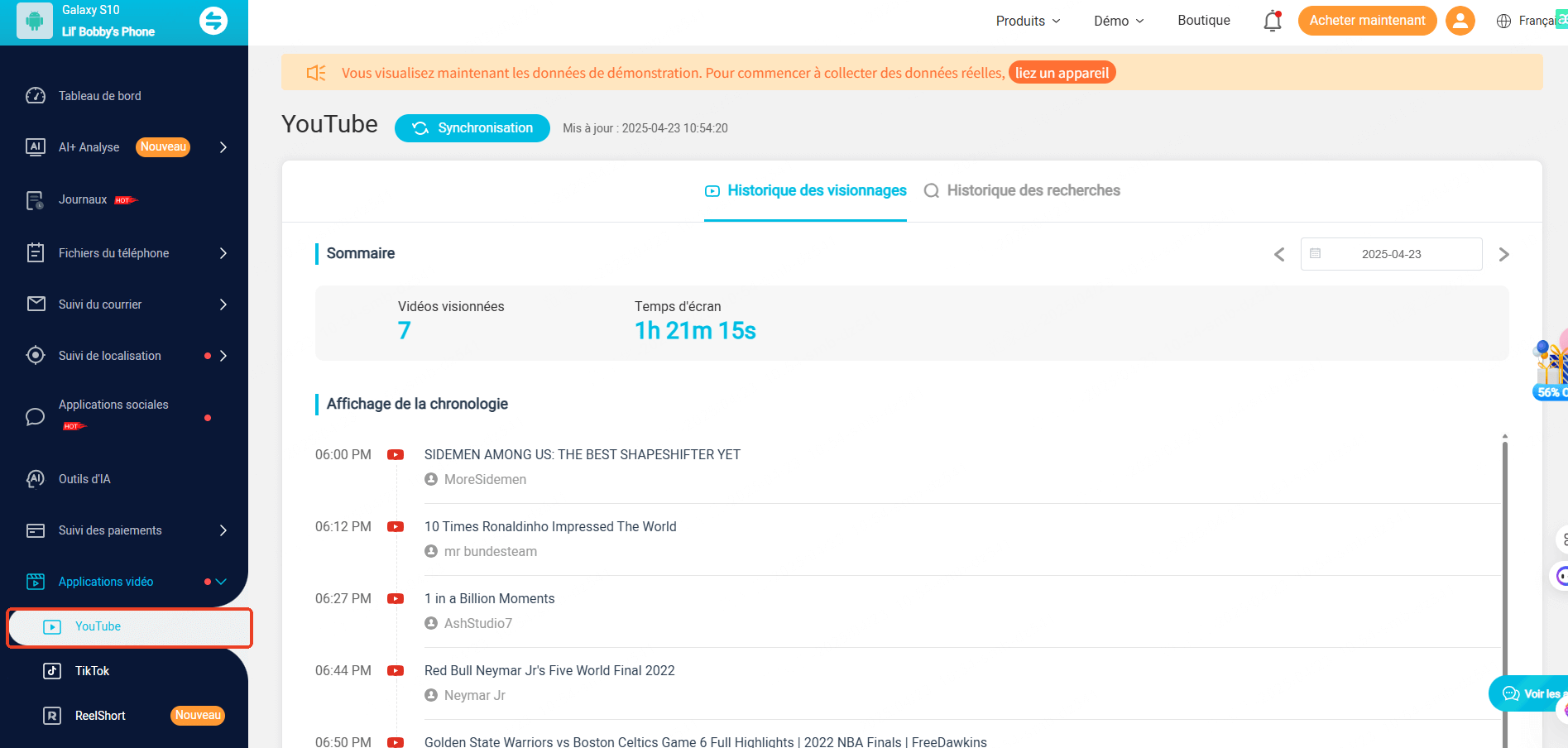
Task: Click the Neymar Jr channel name
Action: coord(475,696)
